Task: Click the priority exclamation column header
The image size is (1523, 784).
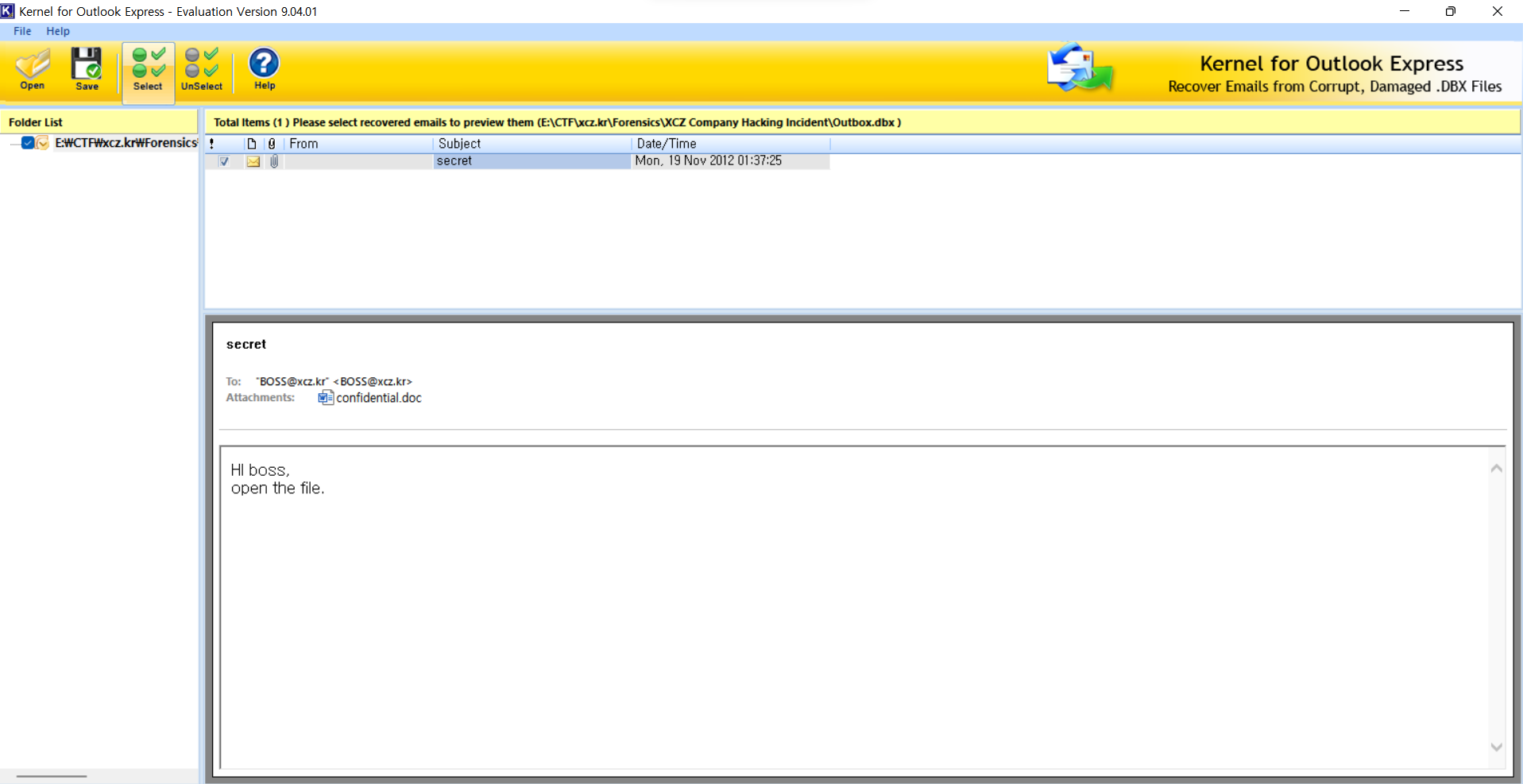Action: [212, 144]
